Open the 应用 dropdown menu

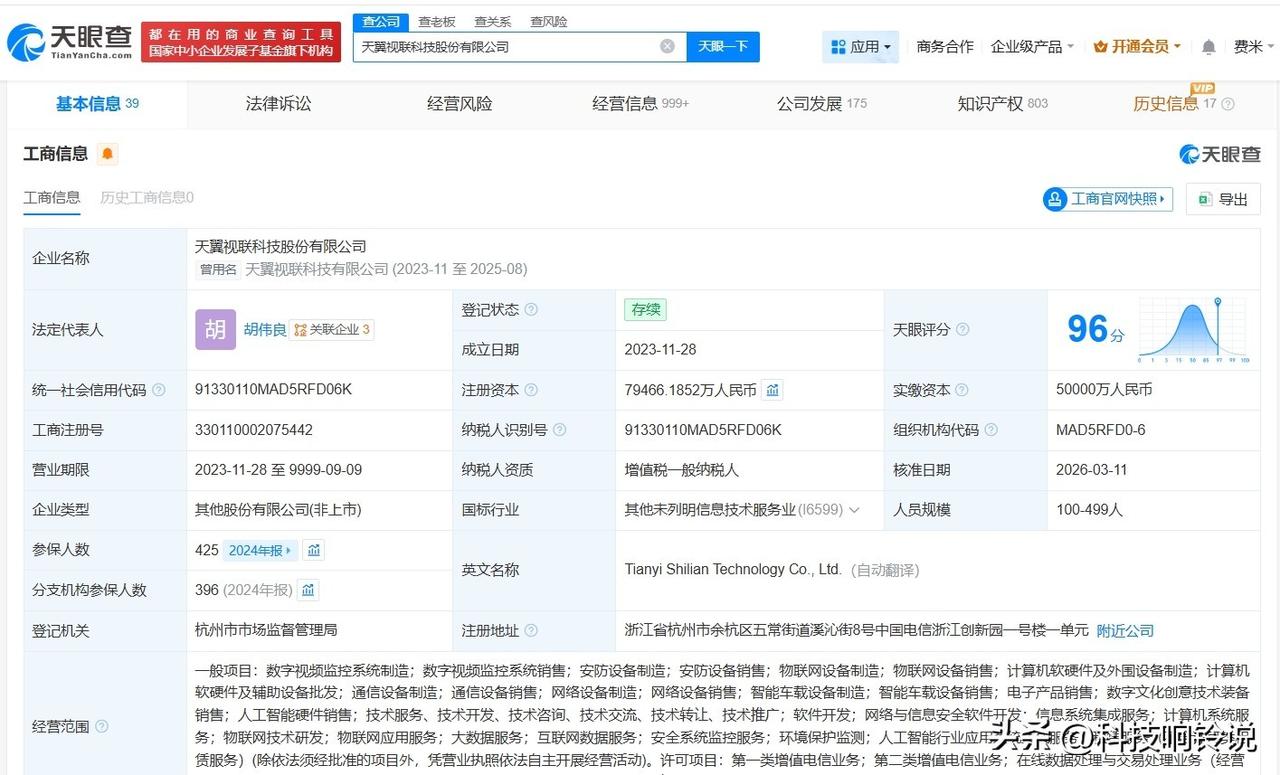[x=860, y=47]
